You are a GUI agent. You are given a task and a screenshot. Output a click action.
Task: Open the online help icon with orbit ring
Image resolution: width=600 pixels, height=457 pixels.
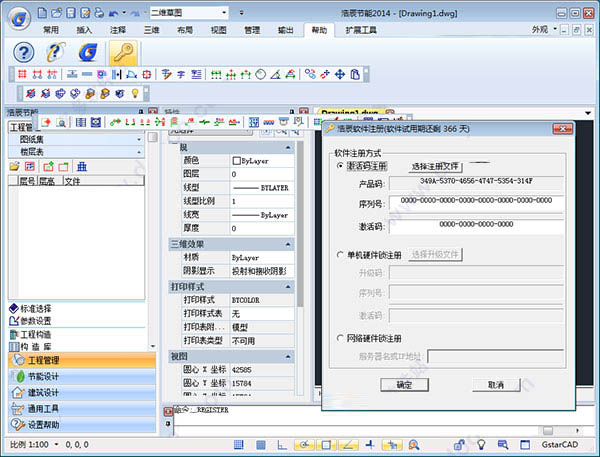click(x=56, y=52)
